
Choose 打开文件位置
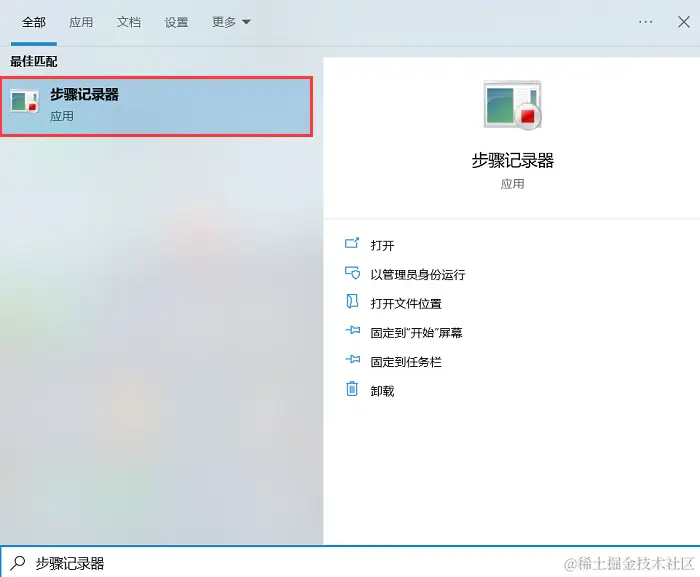click(x=406, y=304)
